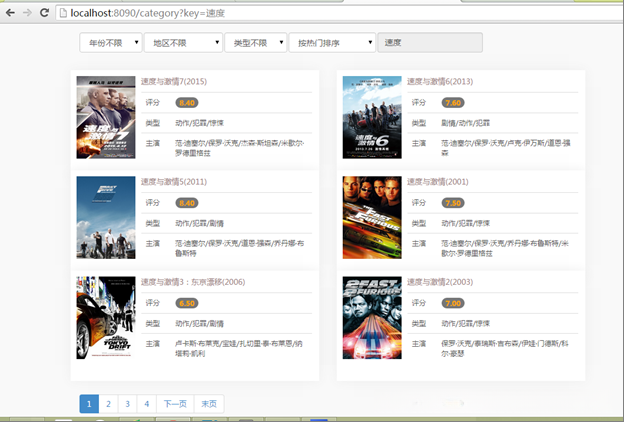Open the 速度与激情3：东京漂移(2006) title link

tap(192, 282)
